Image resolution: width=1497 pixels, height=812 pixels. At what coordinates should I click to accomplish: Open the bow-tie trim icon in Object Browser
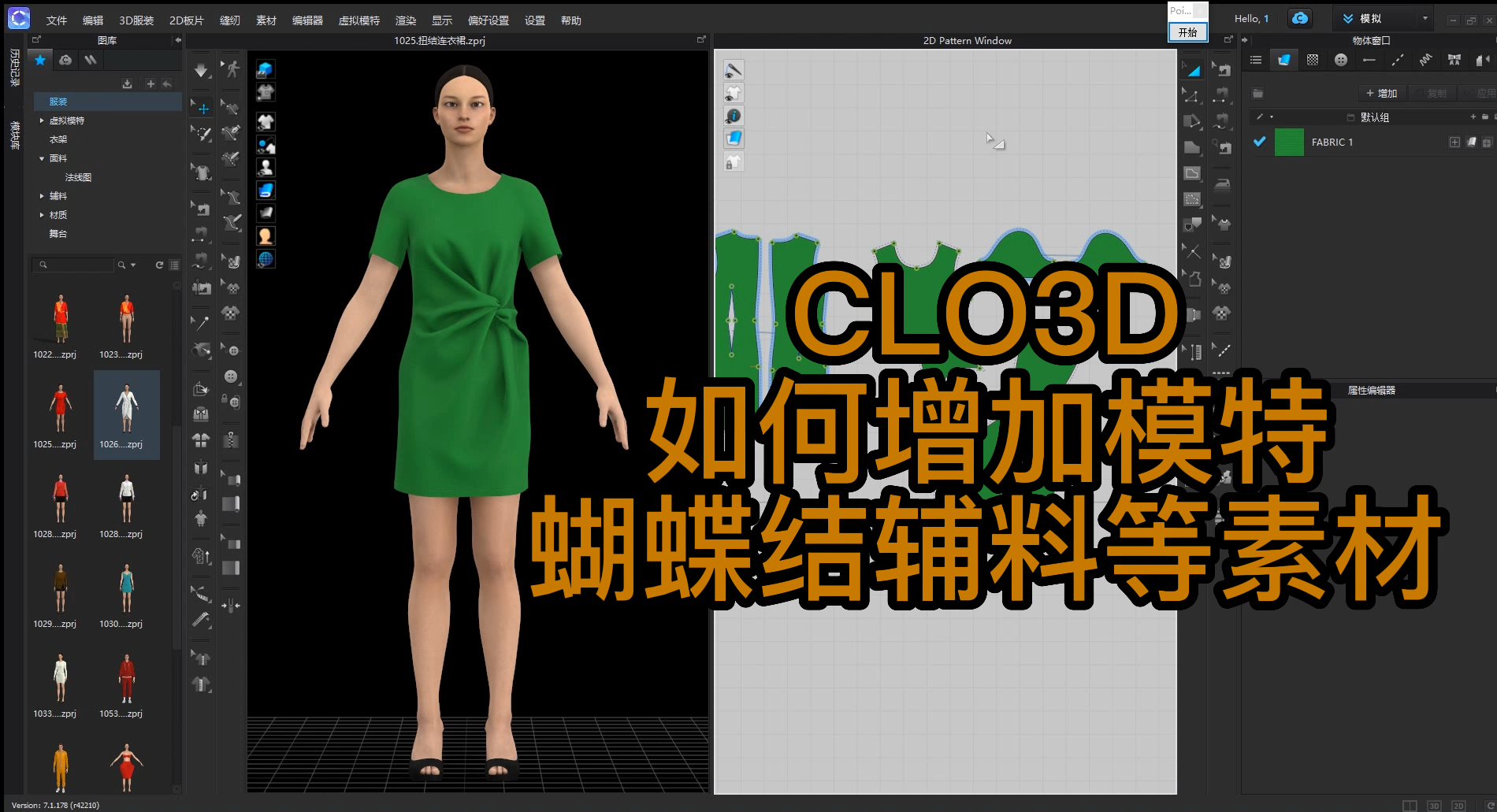(x=1454, y=60)
